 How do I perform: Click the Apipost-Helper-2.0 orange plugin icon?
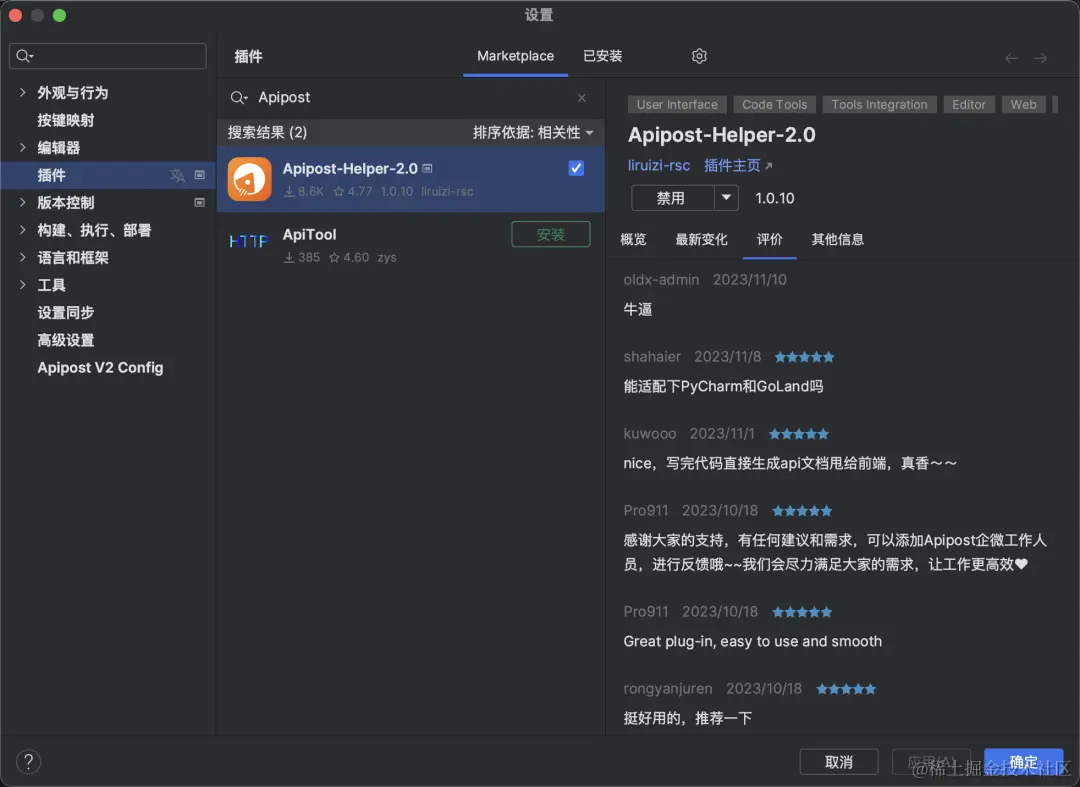pos(249,179)
